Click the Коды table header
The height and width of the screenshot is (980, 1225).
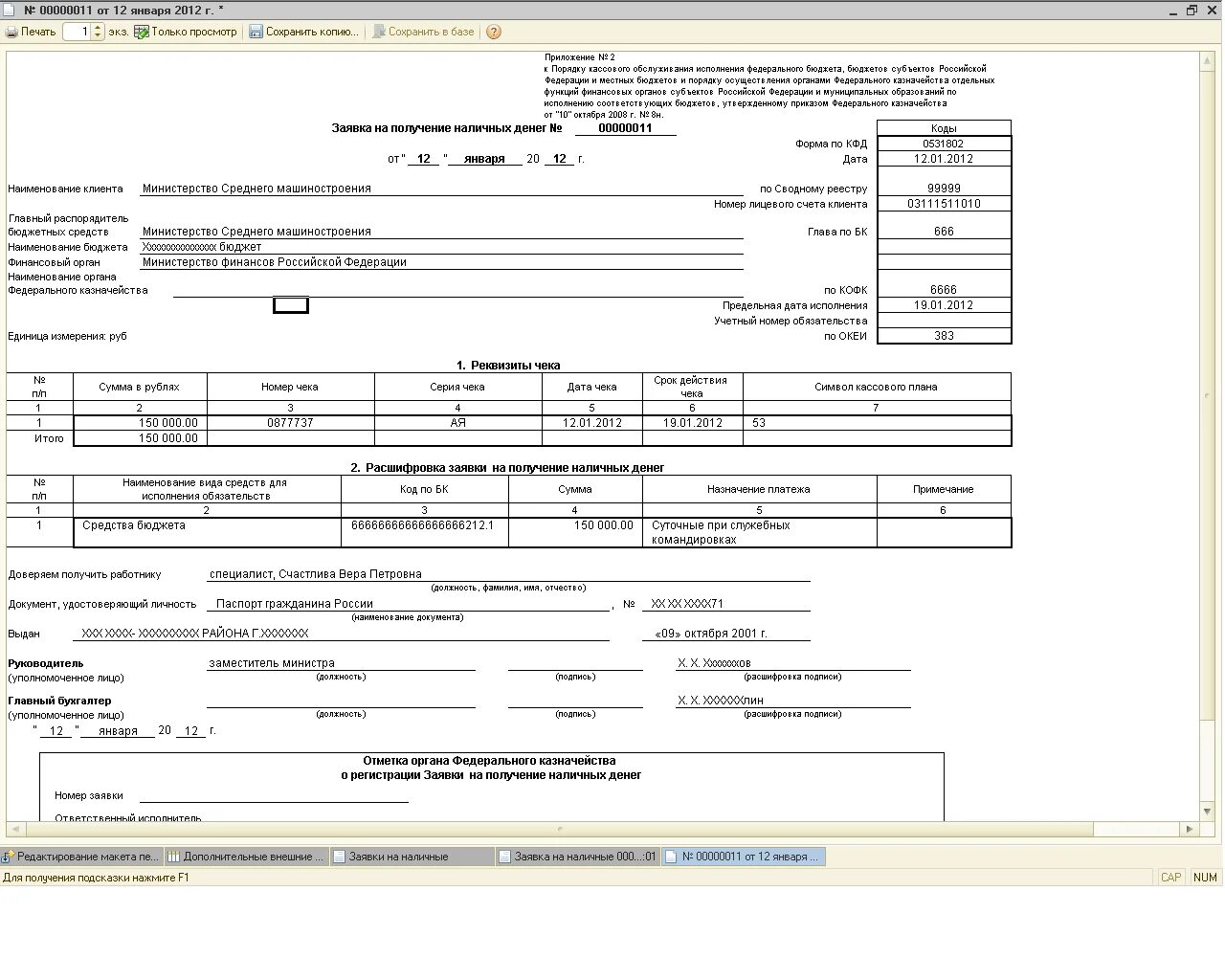(944, 128)
